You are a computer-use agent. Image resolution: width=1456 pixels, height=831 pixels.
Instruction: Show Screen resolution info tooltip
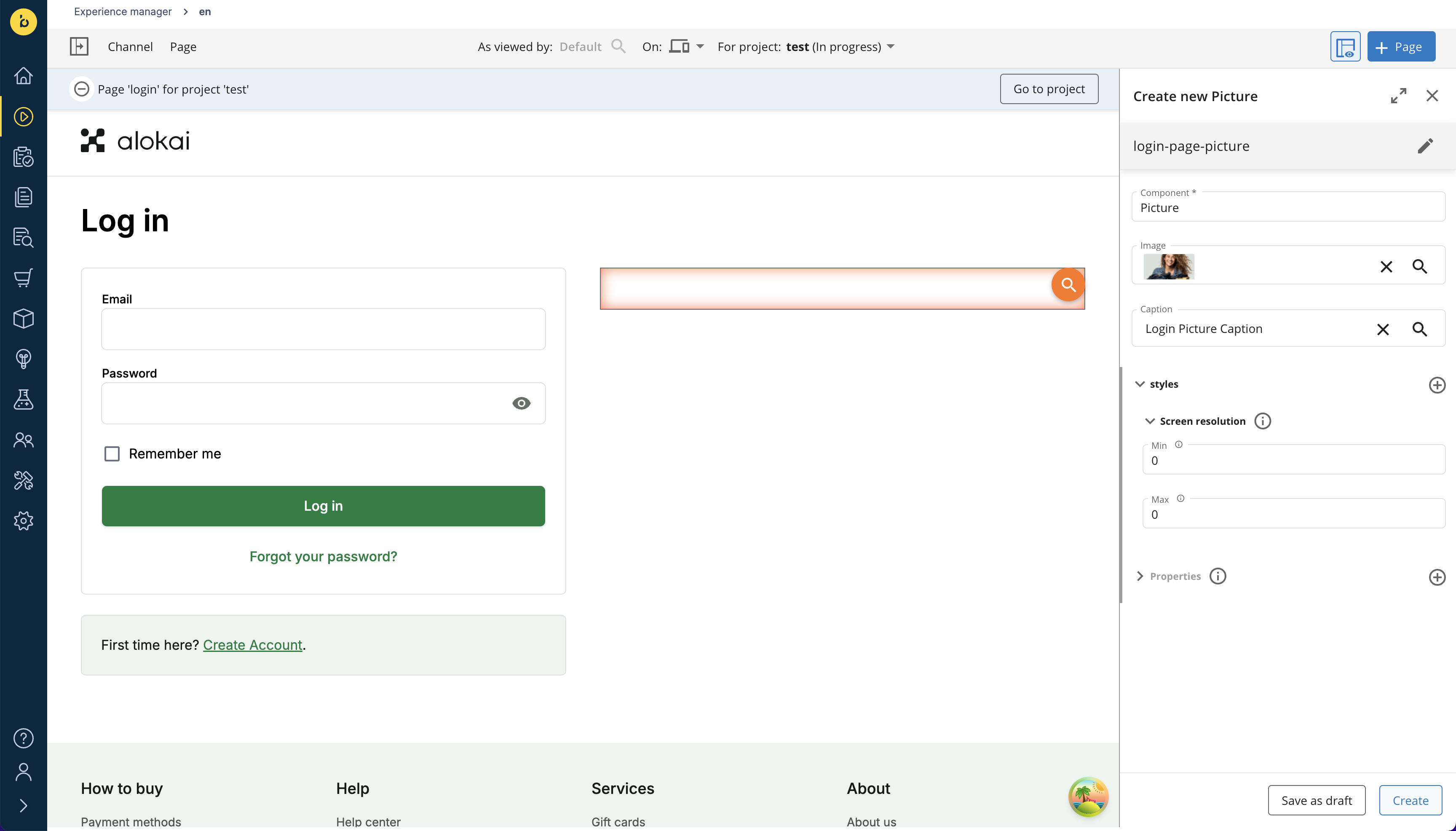(1263, 421)
